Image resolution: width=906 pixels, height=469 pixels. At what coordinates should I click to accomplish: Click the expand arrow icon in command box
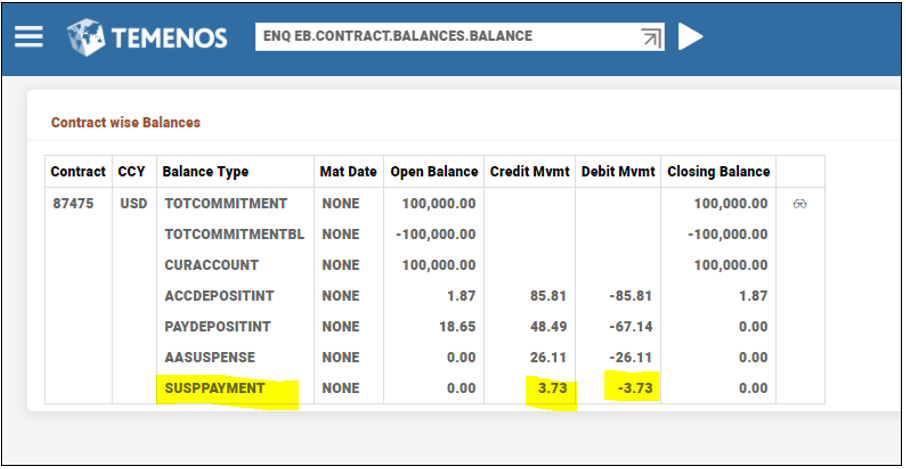point(651,37)
